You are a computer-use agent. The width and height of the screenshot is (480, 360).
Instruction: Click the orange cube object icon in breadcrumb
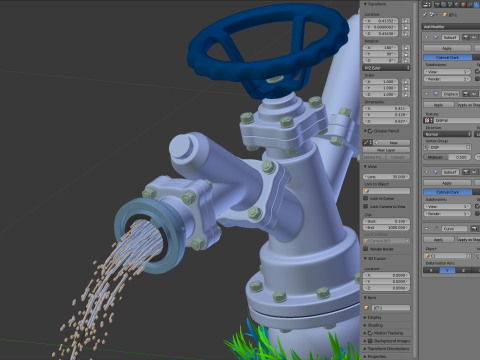(x=445, y=15)
